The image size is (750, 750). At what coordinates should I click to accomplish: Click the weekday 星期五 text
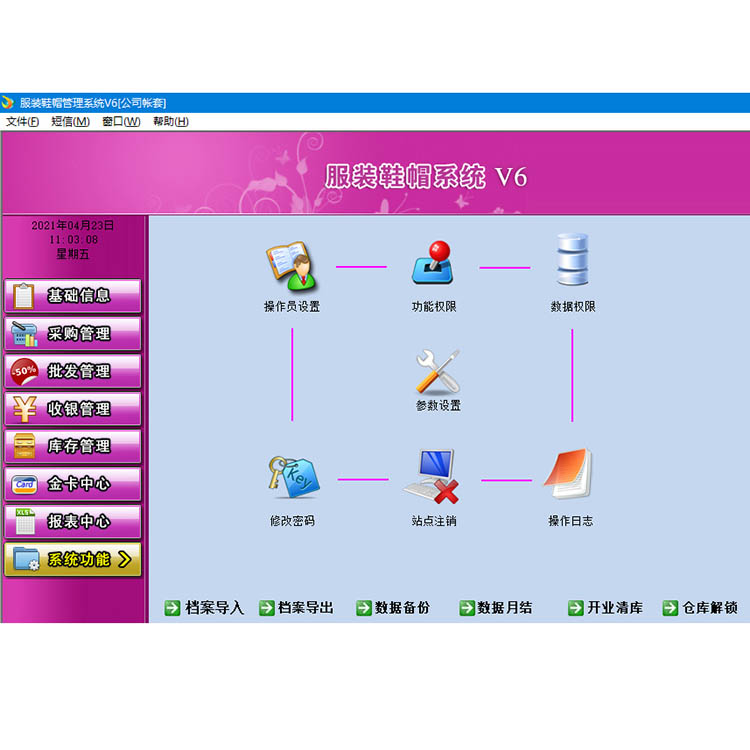point(73,254)
